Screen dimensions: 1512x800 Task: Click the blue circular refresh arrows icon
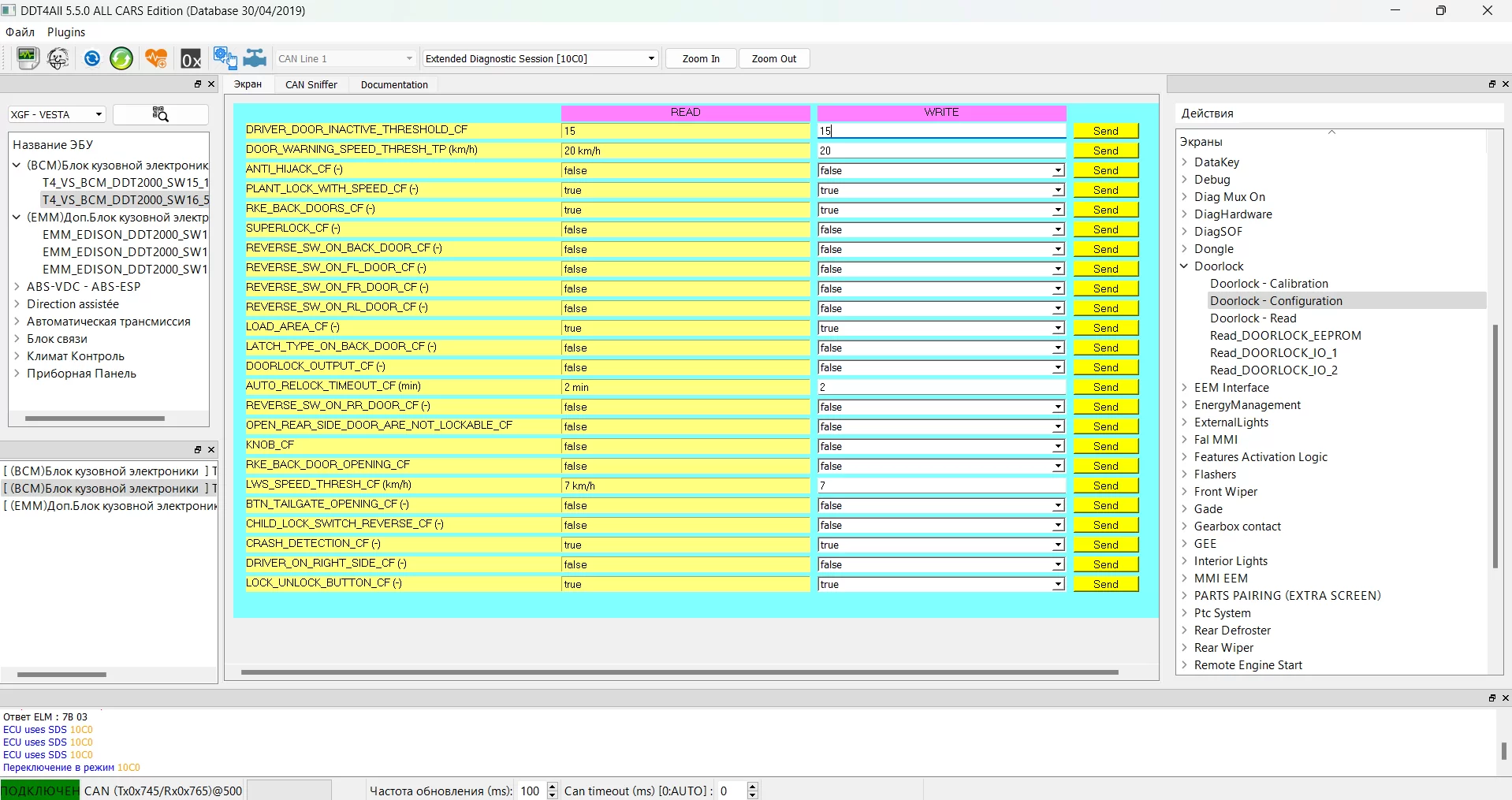92,58
